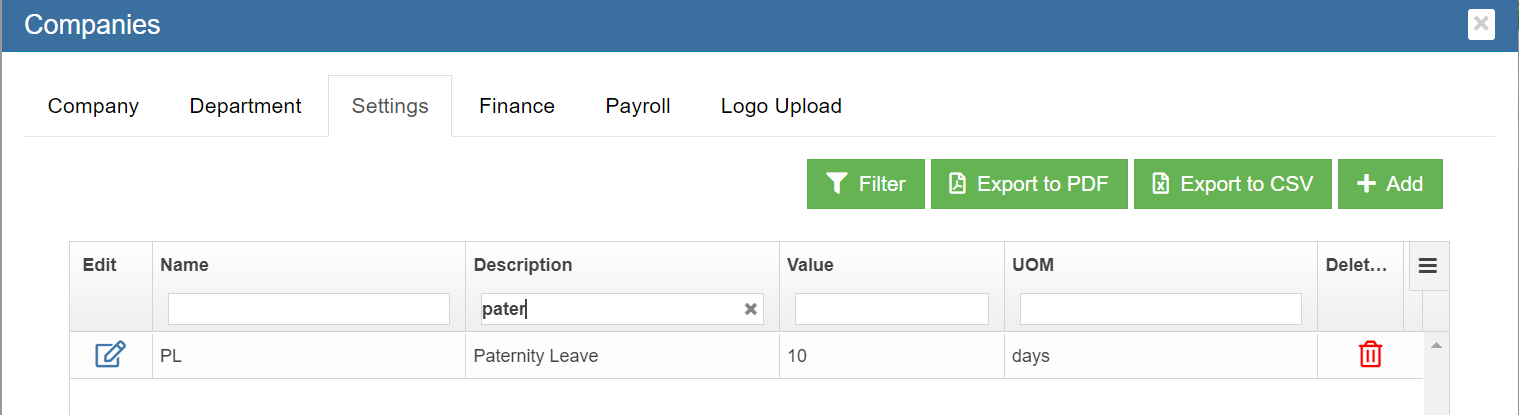1519x415 pixels.
Task: Export settings to CSV
Action: (1232, 184)
